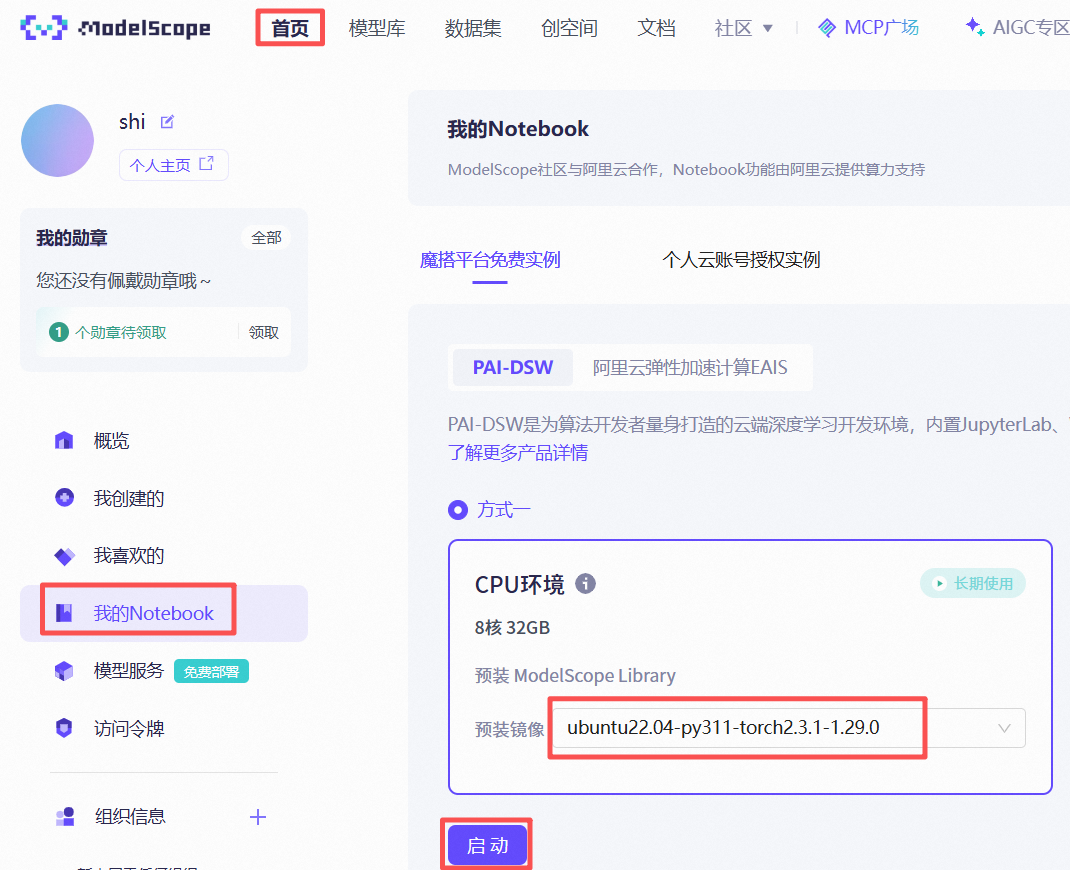Click the 我创建的 plus-circle icon
This screenshot has height=870, width=1070.
tap(64, 498)
